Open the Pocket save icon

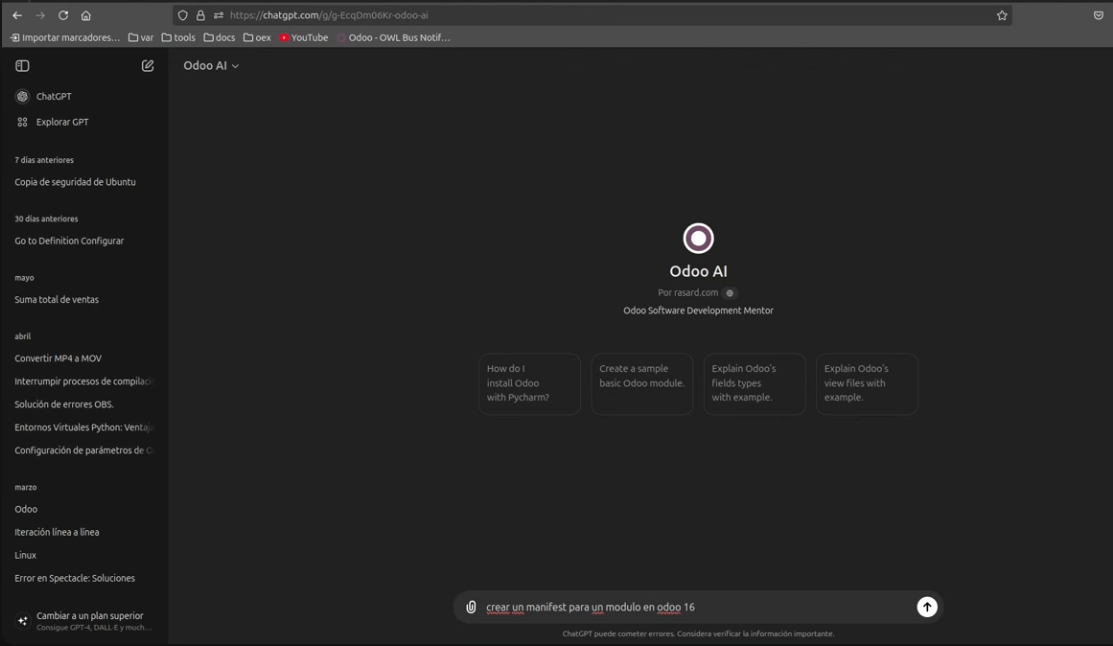pos(1098,15)
